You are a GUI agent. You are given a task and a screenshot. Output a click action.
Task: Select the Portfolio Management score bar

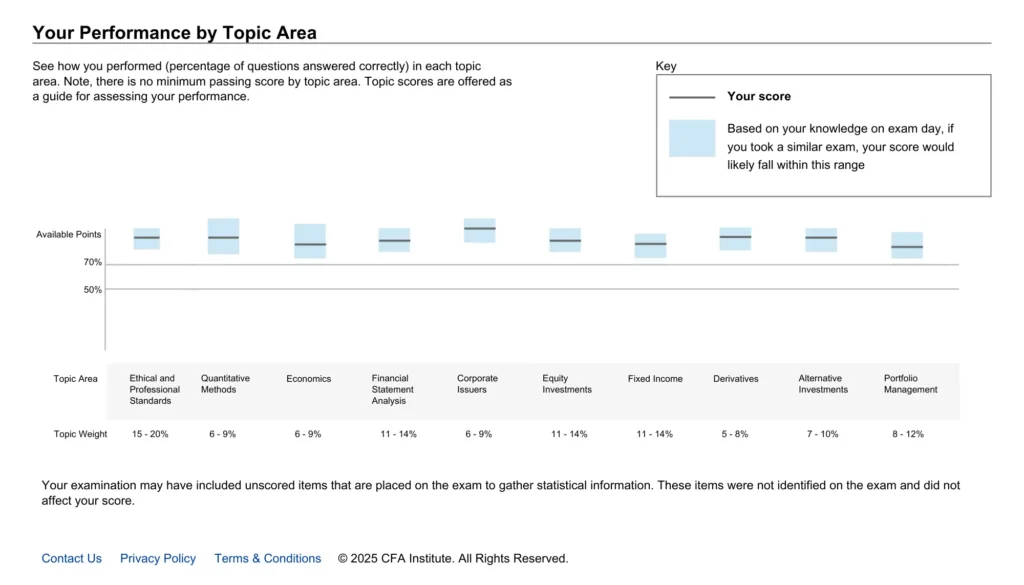[907, 245]
